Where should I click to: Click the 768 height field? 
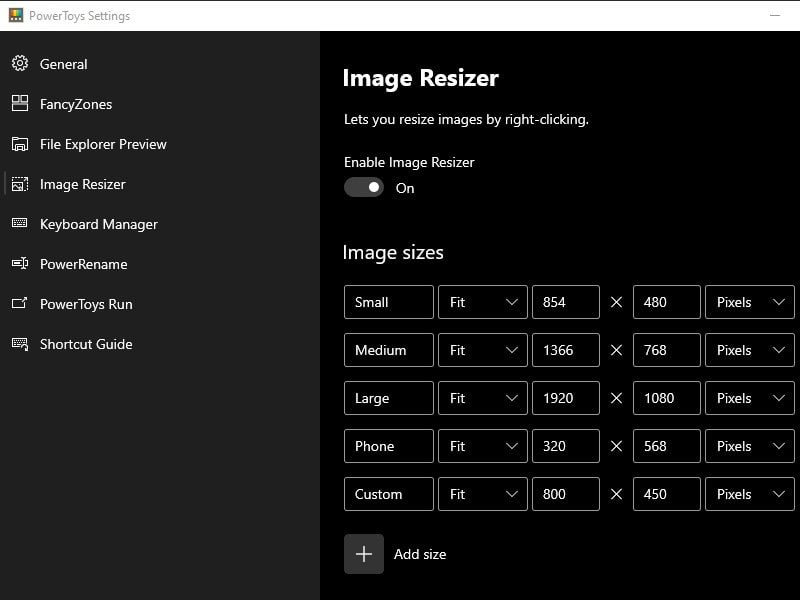click(x=667, y=350)
